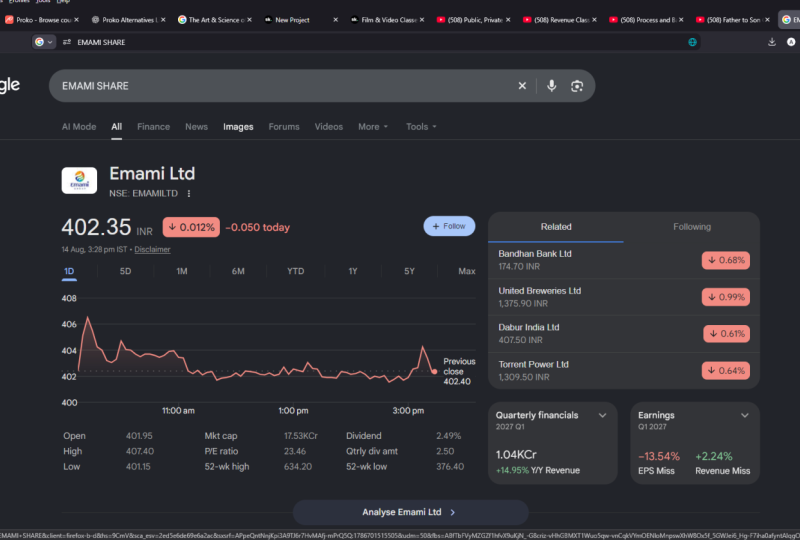Click the 0.012% price change badge
Image resolution: width=800 pixels, height=540 pixels.
point(191,227)
